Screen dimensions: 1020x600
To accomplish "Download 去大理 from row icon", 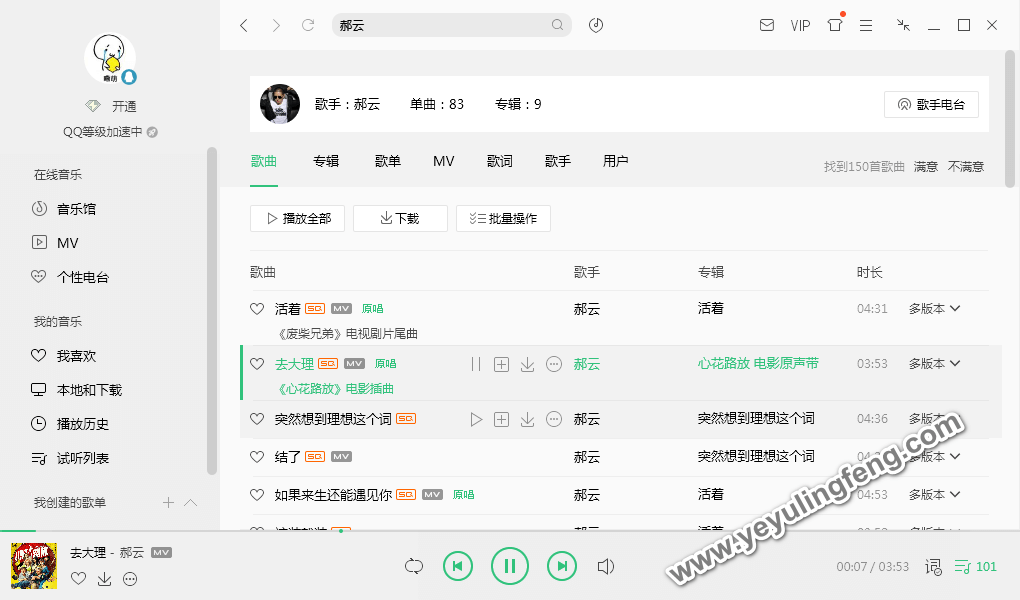I will click(x=528, y=364).
